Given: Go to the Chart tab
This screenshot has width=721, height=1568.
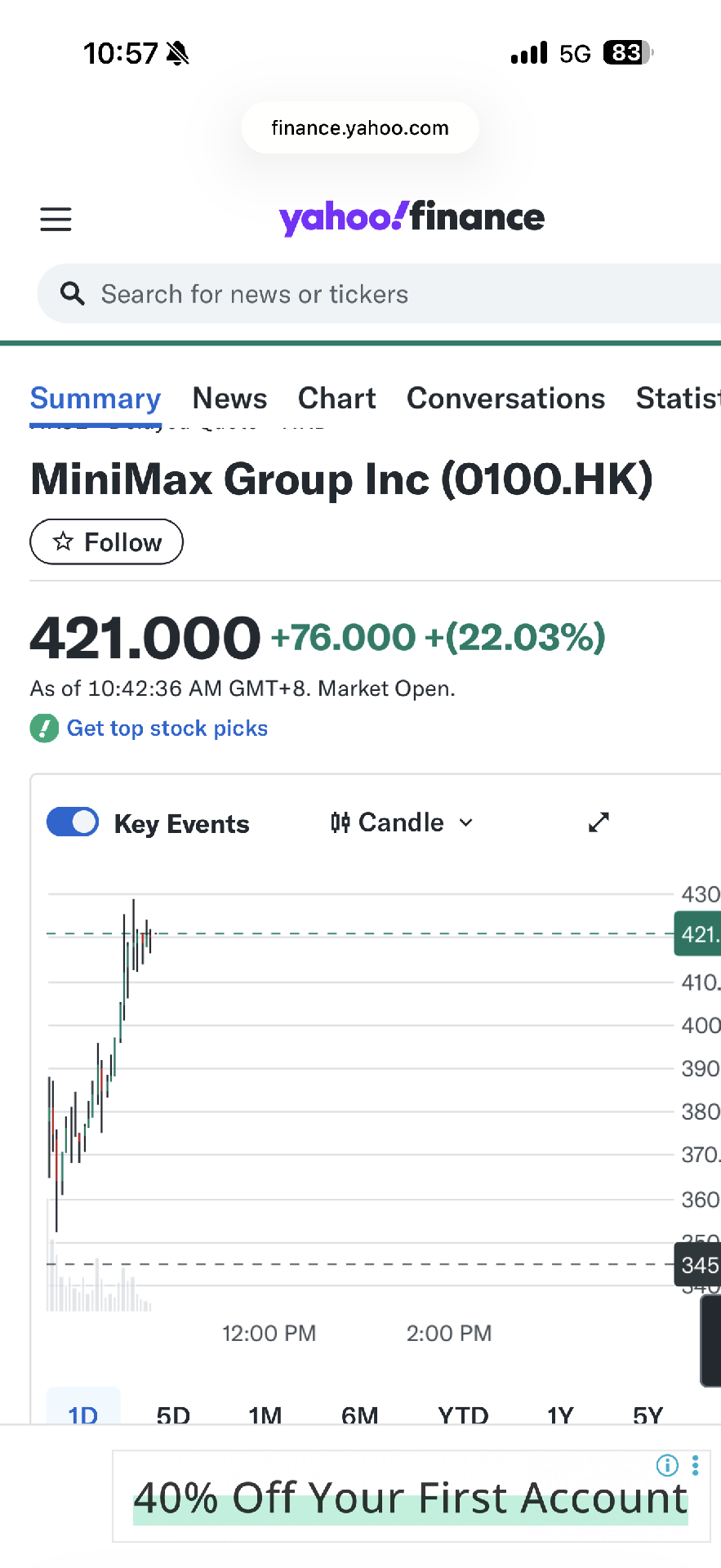Looking at the screenshot, I should (x=336, y=399).
